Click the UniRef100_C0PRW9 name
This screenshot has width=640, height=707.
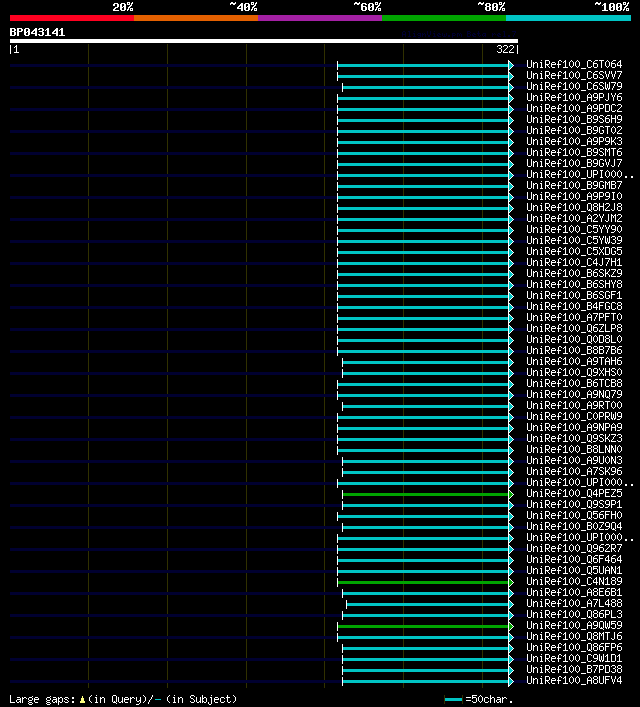tap(574, 417)
